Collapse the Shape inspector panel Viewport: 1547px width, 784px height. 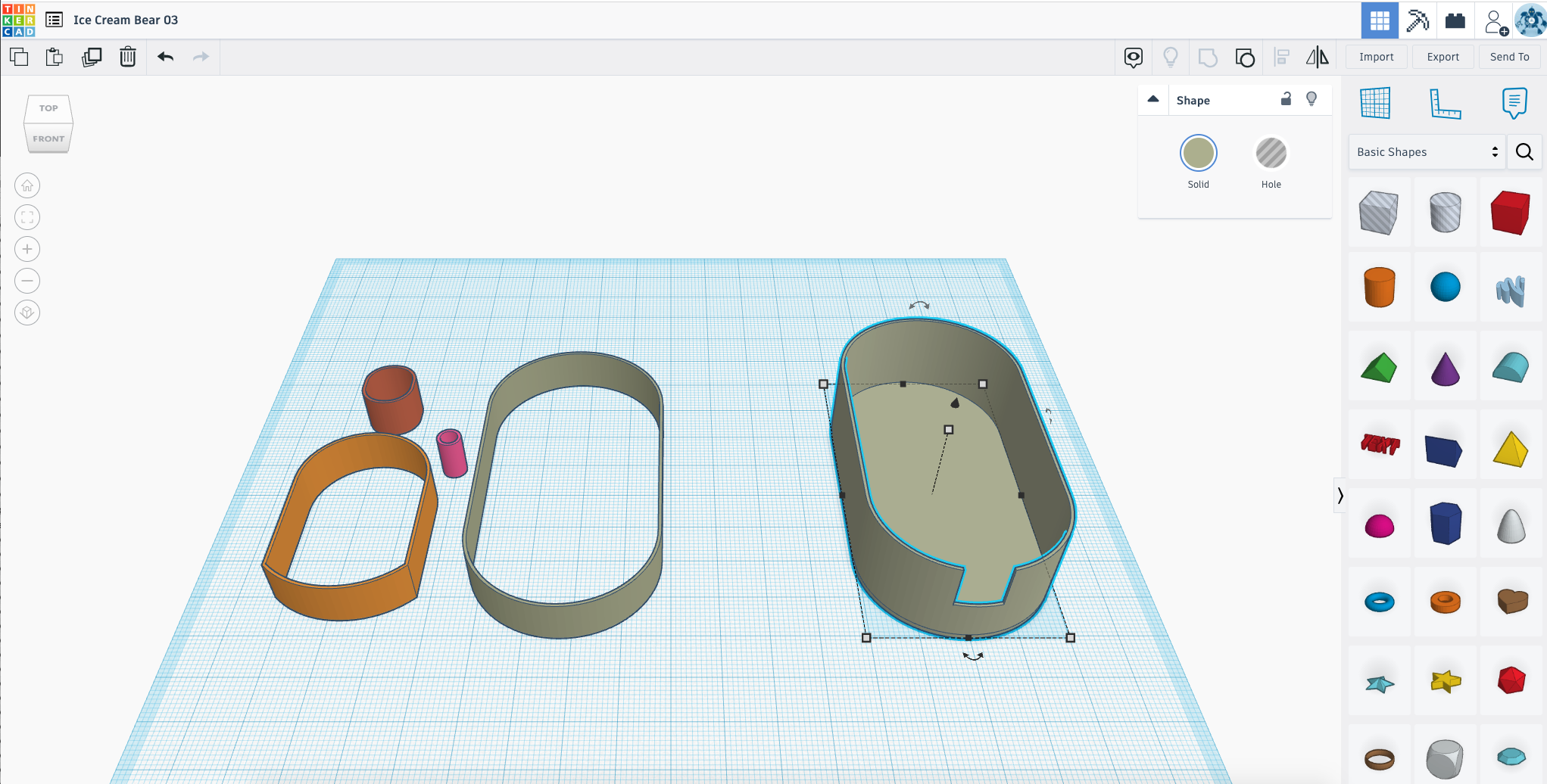tap(1153, 99)
